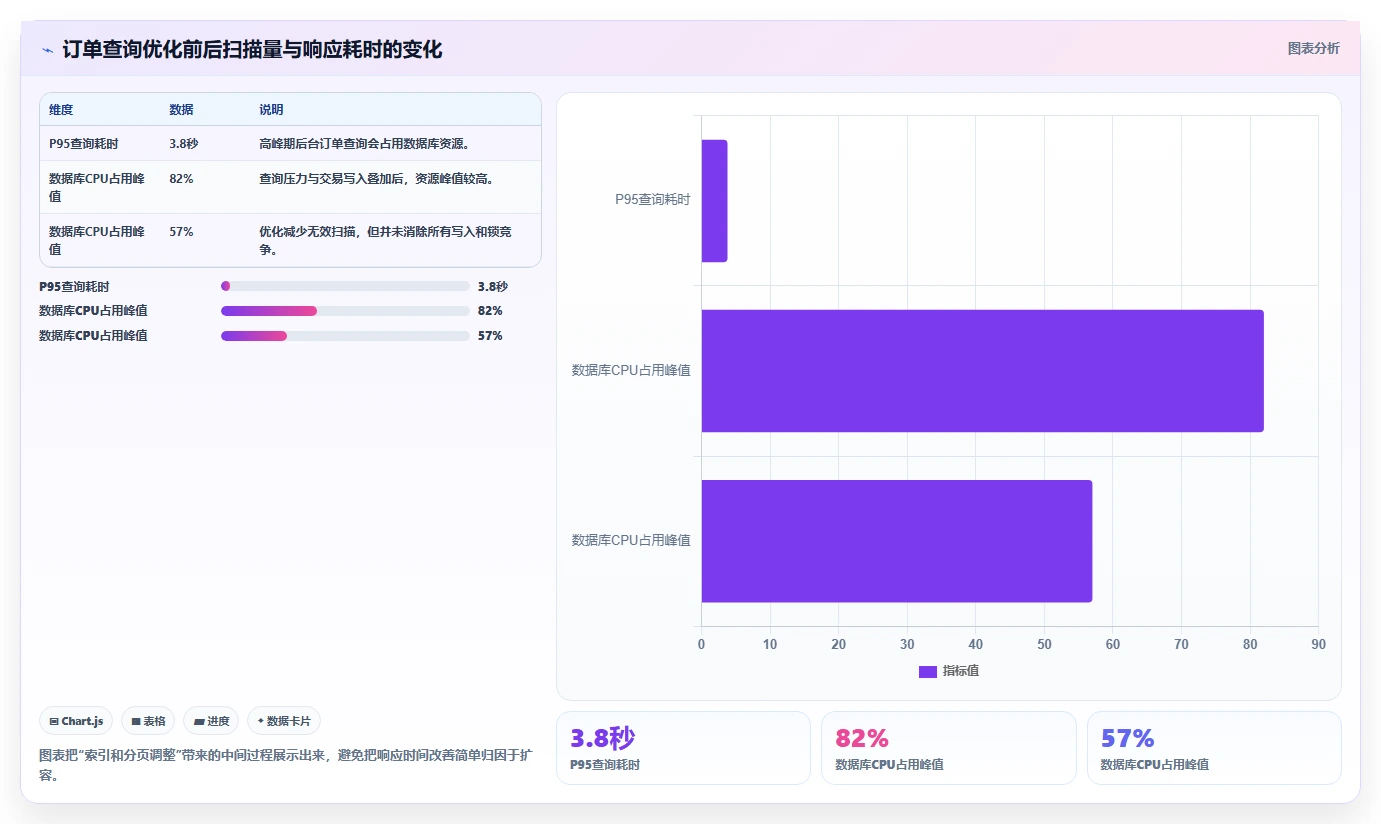Click the 82% value beside the progress bar
This screenshot has width=1381, height=824.
490,311
